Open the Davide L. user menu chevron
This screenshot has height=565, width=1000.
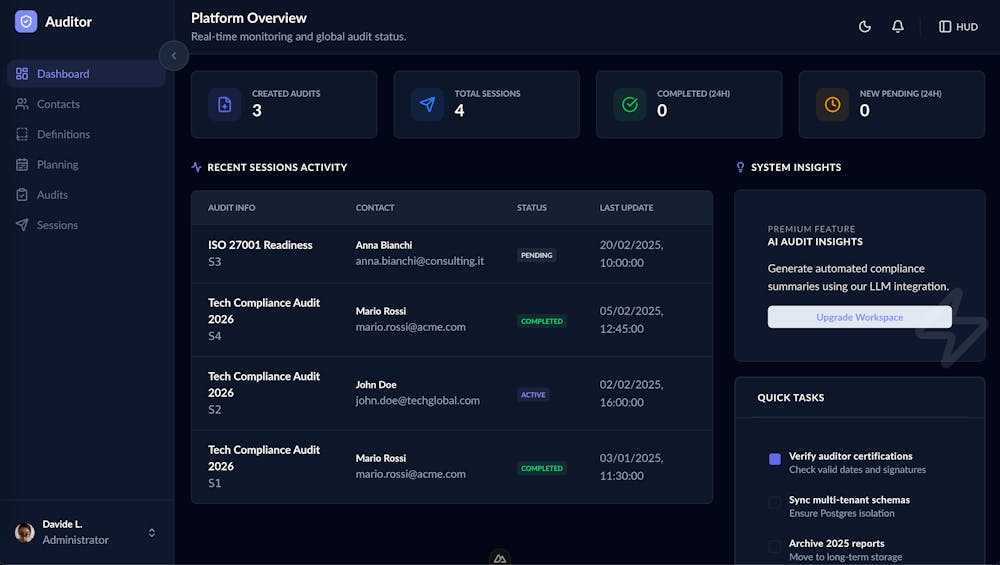coord(152,532)
